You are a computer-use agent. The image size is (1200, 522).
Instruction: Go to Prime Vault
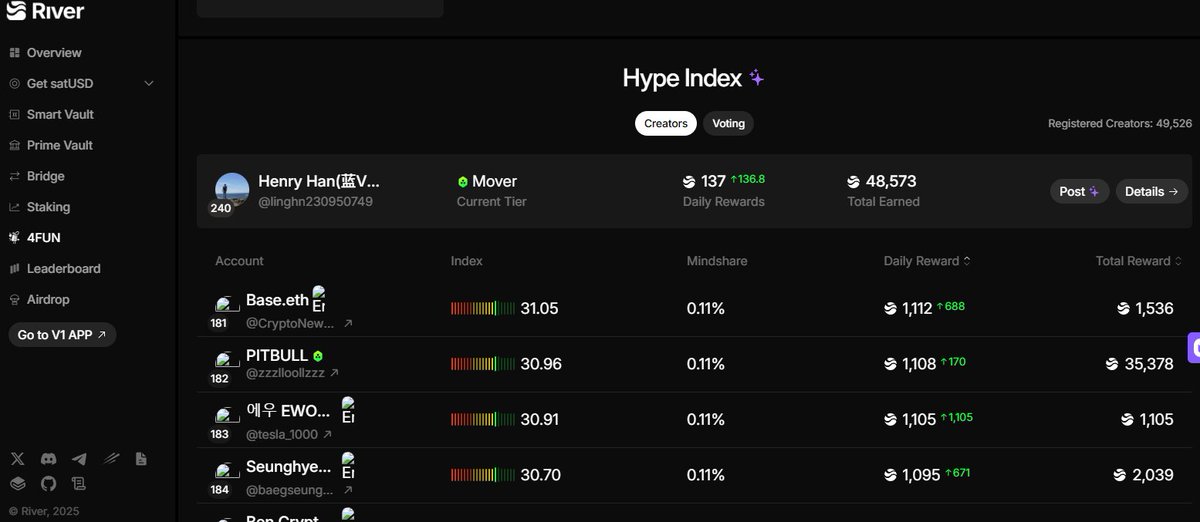tap(60, 146)
